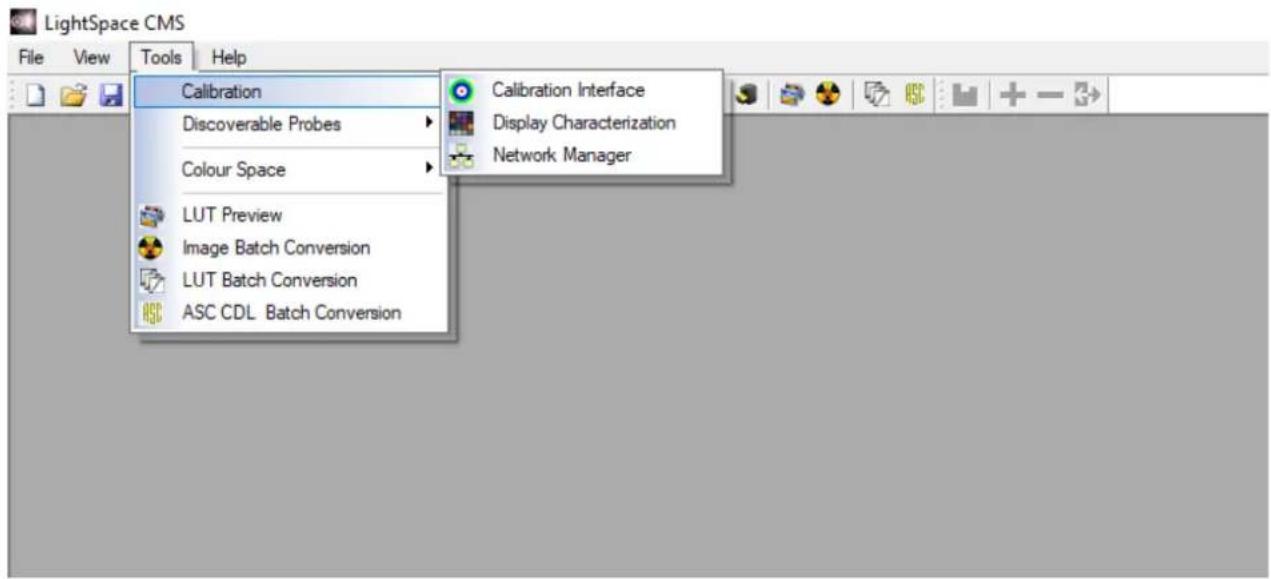Click the LUT Preview menu icon
Image resolution: width=1271 pixels, height=579 pixels.
tap(151, 215)
